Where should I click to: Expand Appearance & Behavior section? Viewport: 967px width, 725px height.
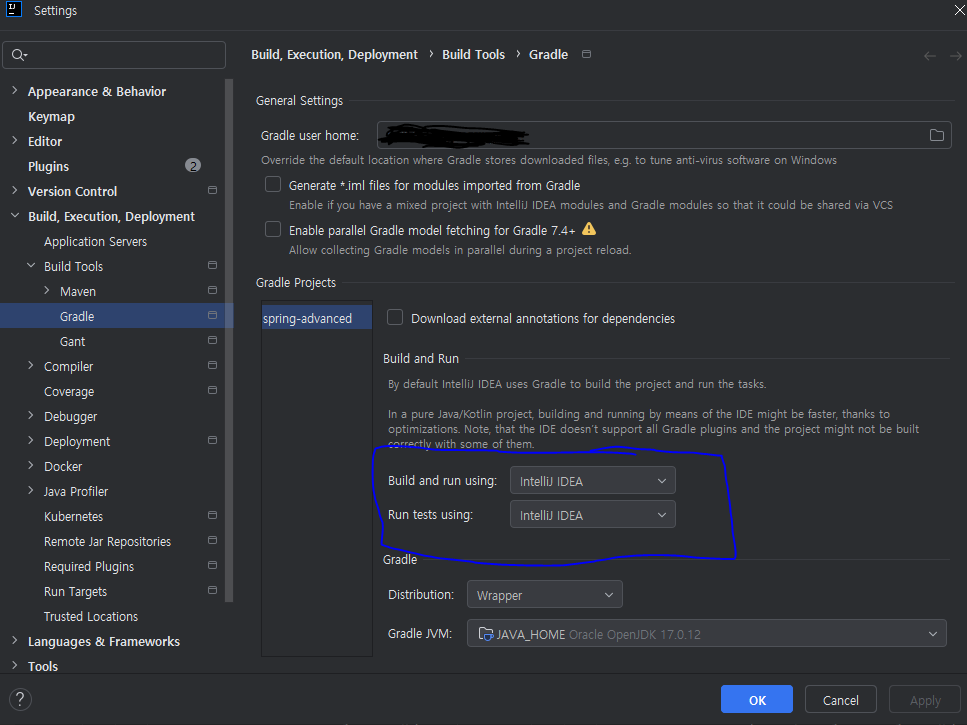15,91
